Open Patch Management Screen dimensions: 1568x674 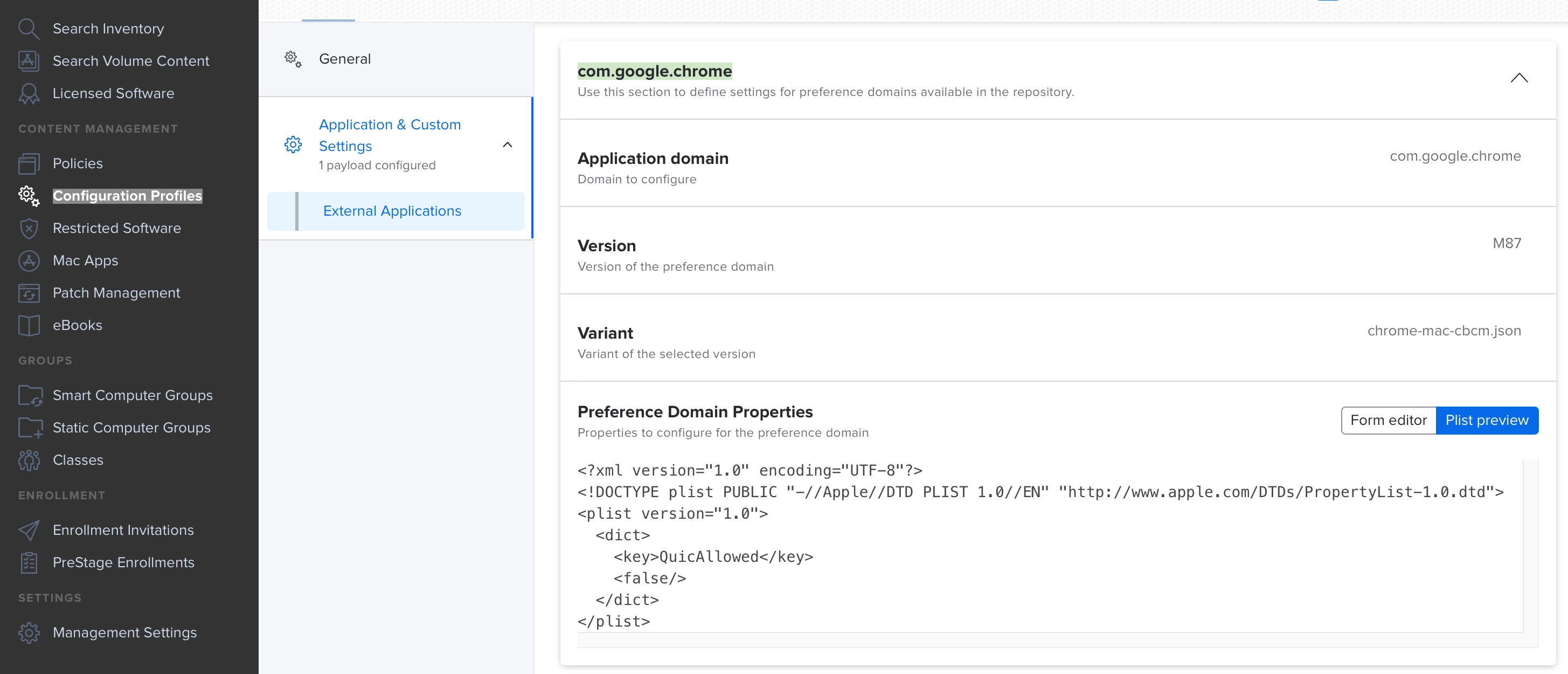point(116,293)
